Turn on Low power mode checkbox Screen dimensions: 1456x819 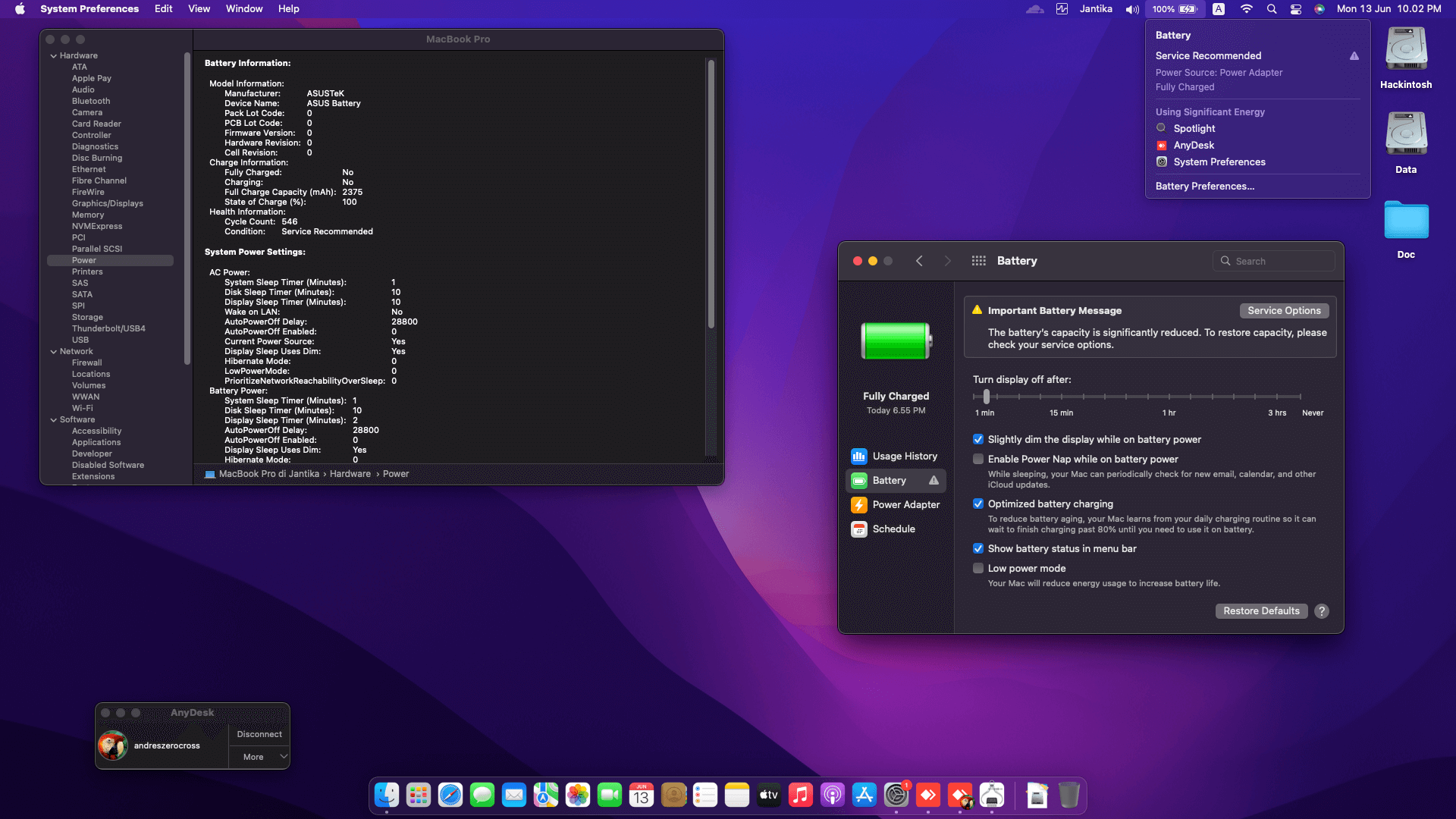click(x=978, y=569)
